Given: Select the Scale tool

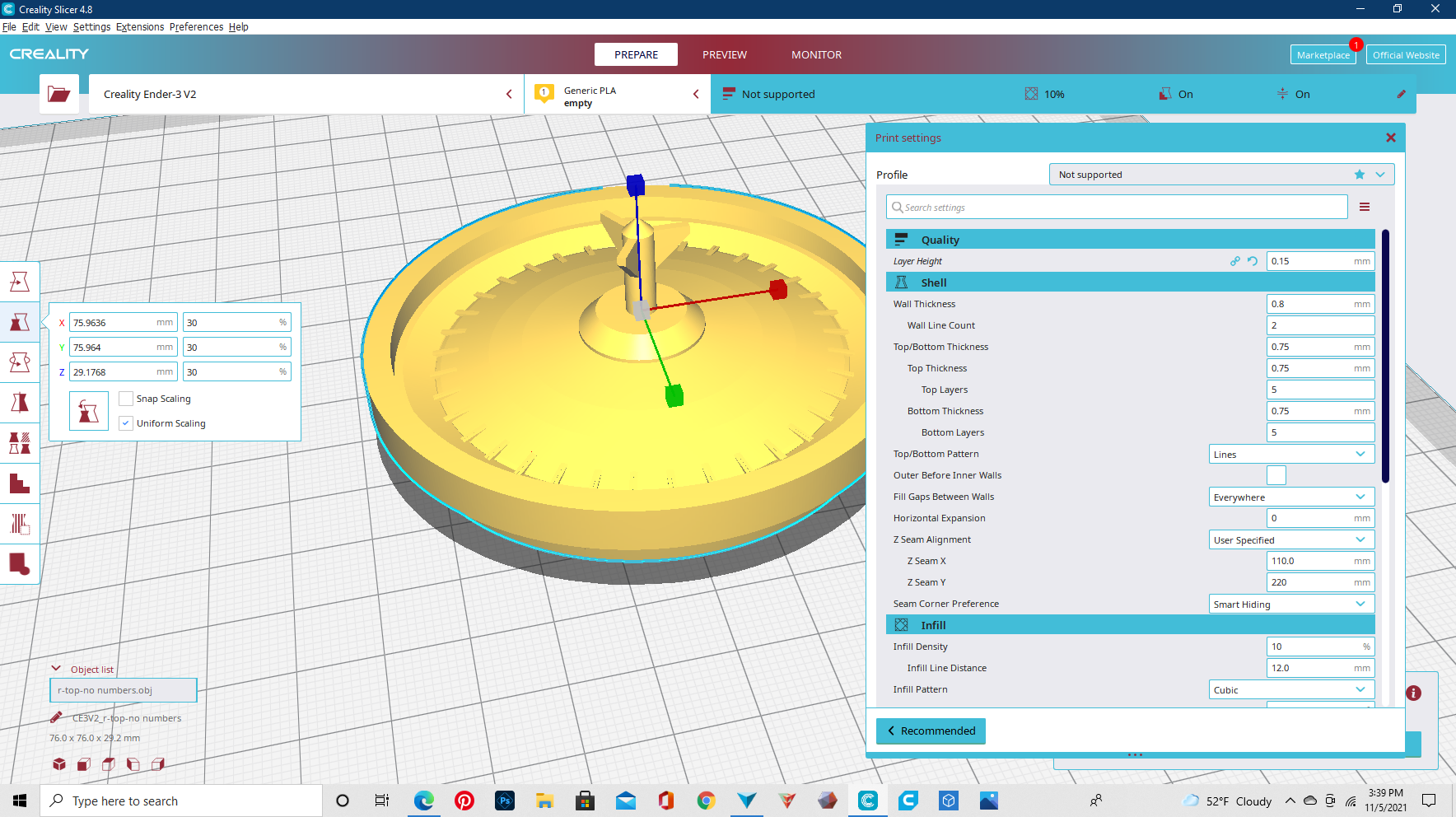Looking at the screenshot, I should click(x=20, y=322).
